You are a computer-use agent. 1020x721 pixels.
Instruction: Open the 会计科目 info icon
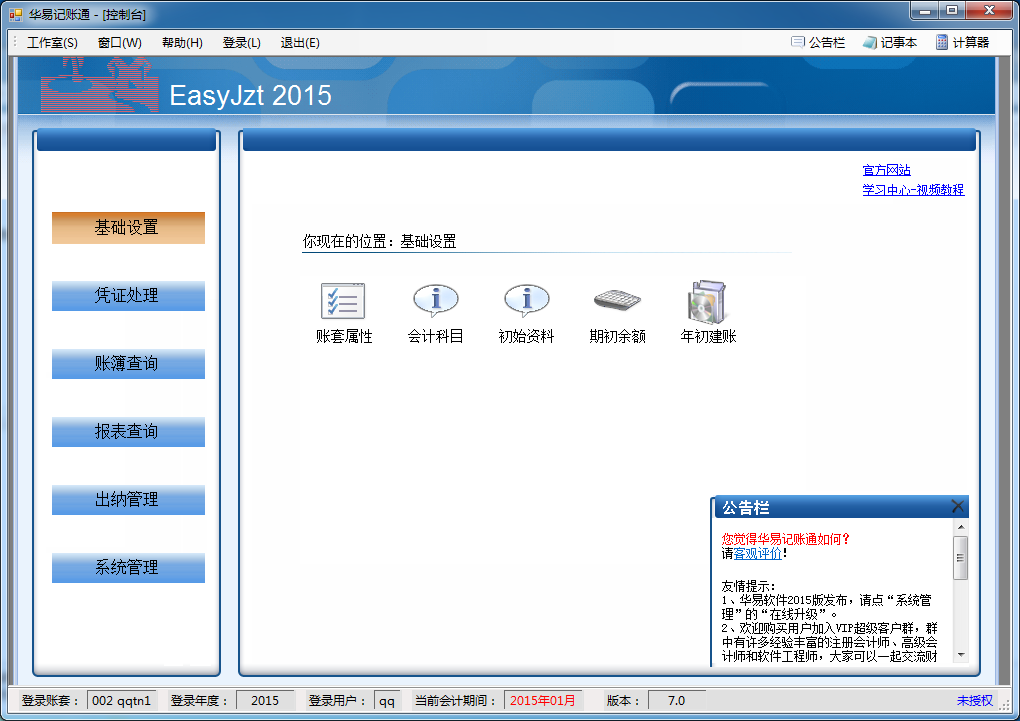click(x=435, y=301)
